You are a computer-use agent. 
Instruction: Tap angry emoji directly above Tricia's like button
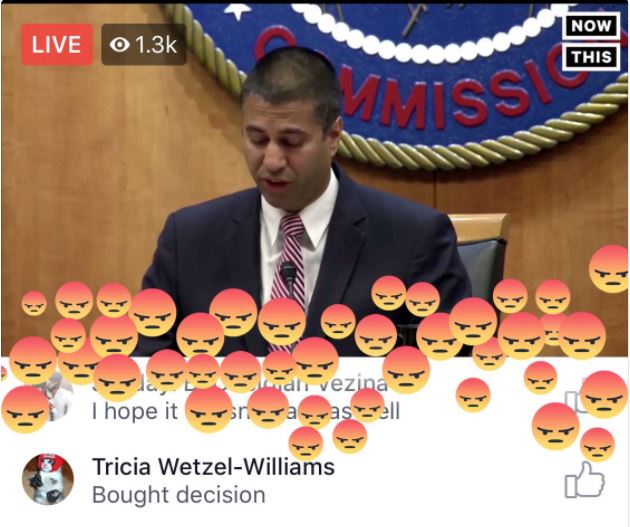tap(597, 444)
